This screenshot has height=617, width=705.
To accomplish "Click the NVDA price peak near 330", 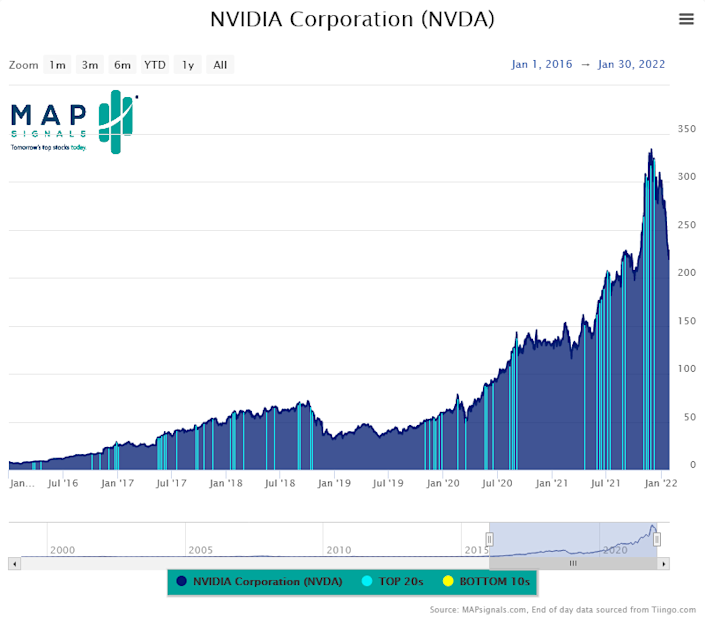I will click(651, 150).
